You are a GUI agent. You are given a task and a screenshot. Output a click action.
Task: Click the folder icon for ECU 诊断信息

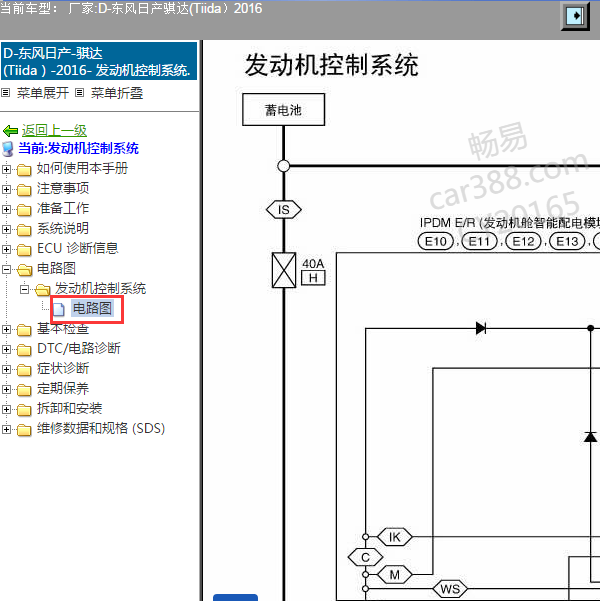(24, 250)
